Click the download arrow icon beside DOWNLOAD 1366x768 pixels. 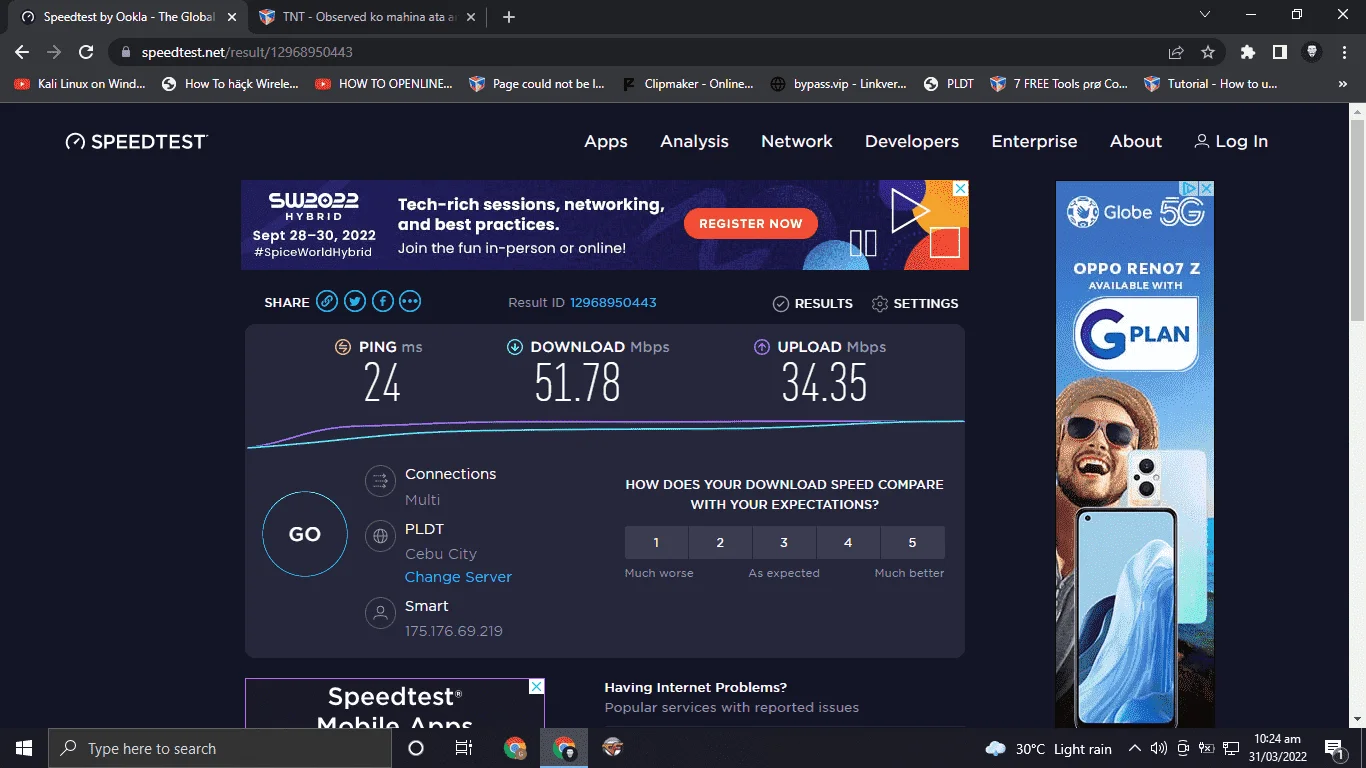coord(515,347)
